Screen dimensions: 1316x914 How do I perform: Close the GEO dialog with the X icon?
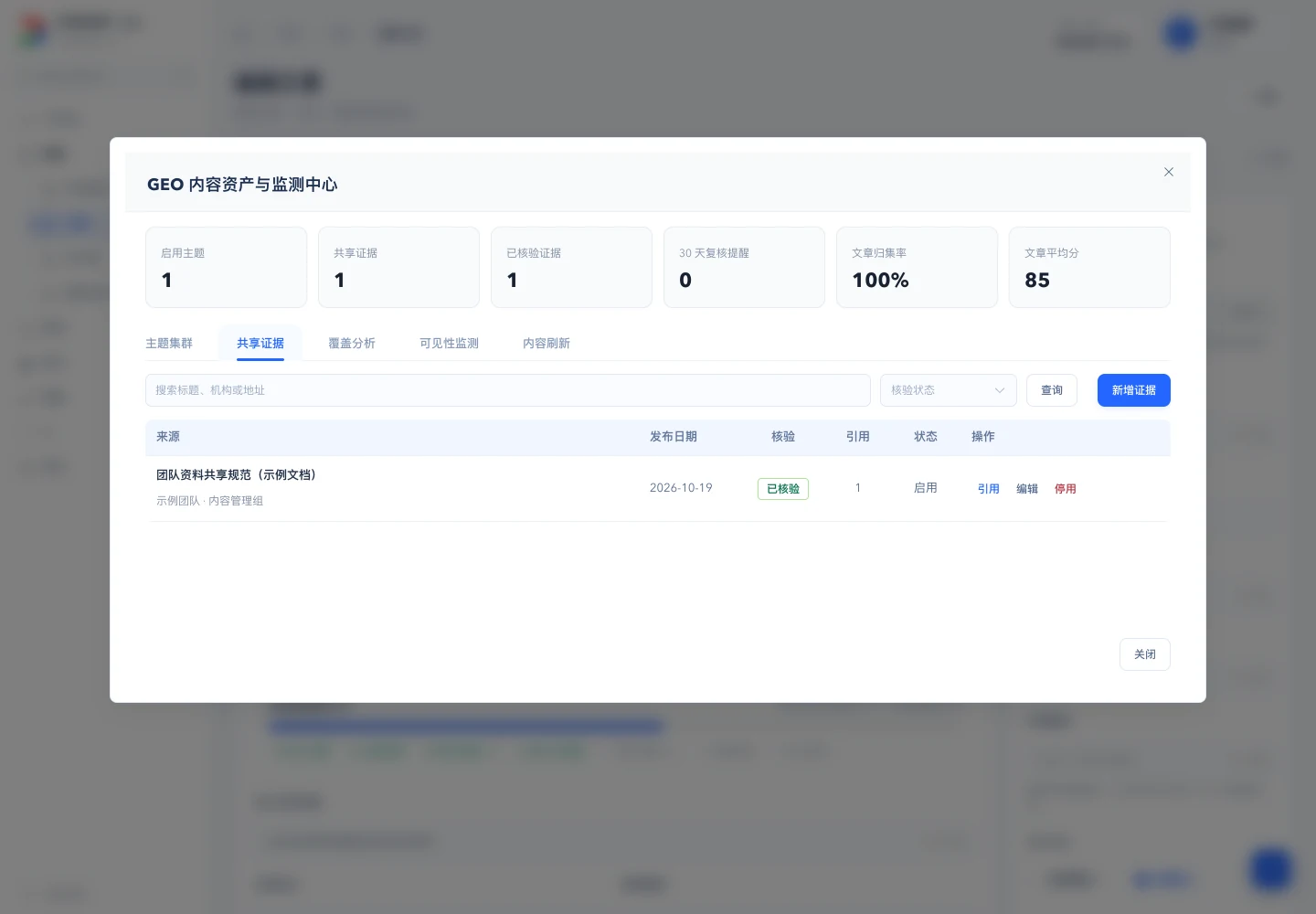pyautogui.click(x=1168, y=172)
